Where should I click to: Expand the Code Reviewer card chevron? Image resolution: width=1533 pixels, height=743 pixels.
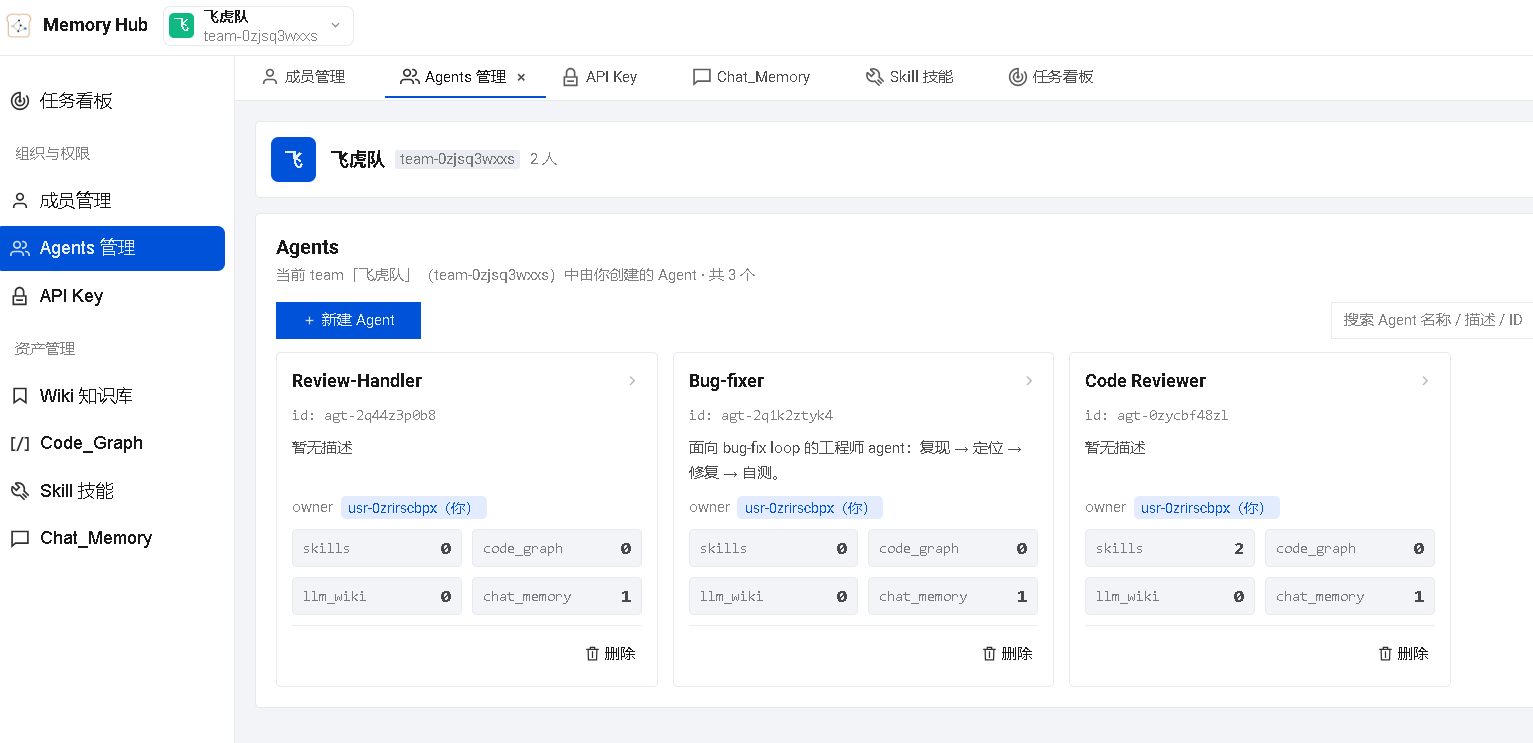click(x=1425, y=381)
